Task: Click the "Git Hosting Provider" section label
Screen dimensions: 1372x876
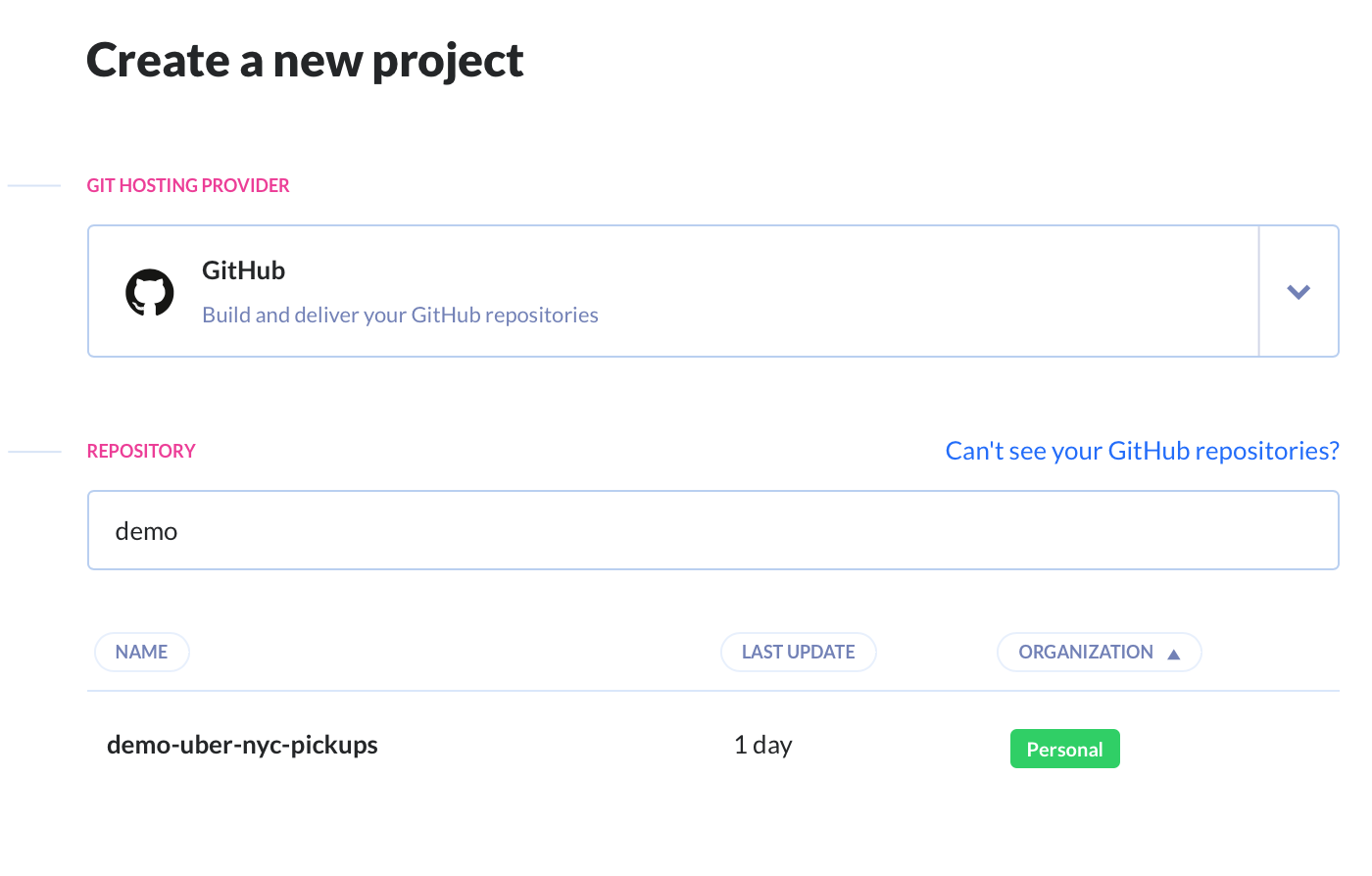Action: (188, 186)
